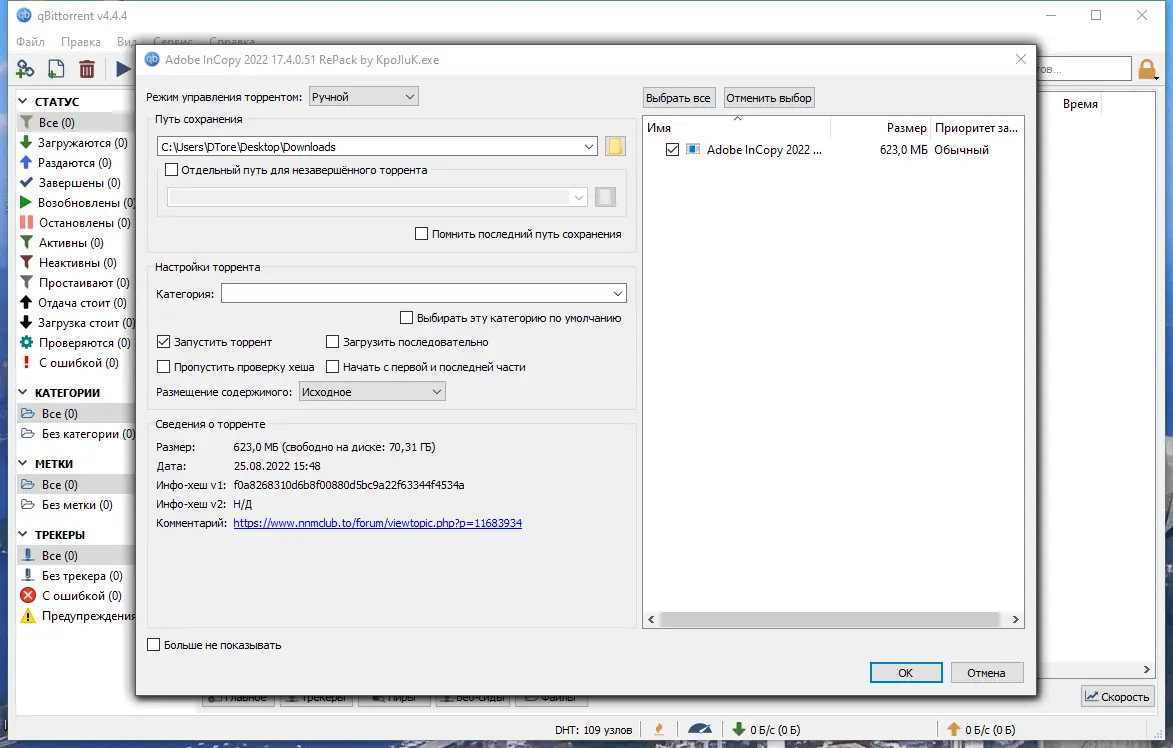This screenshot has height=748, width=1173.
Task: Collapse the СТАТУС section
Action: [23, 102]
